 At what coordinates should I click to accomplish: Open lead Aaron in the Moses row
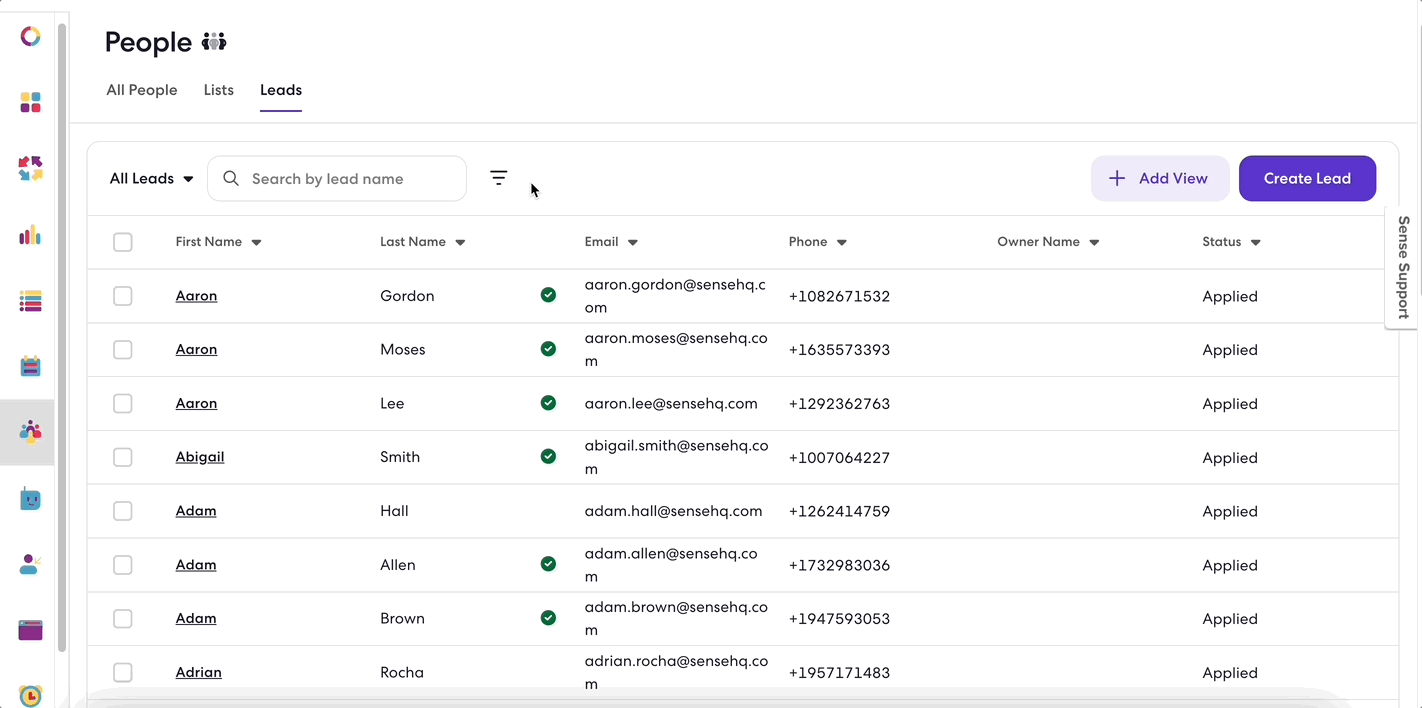(196, 350)
